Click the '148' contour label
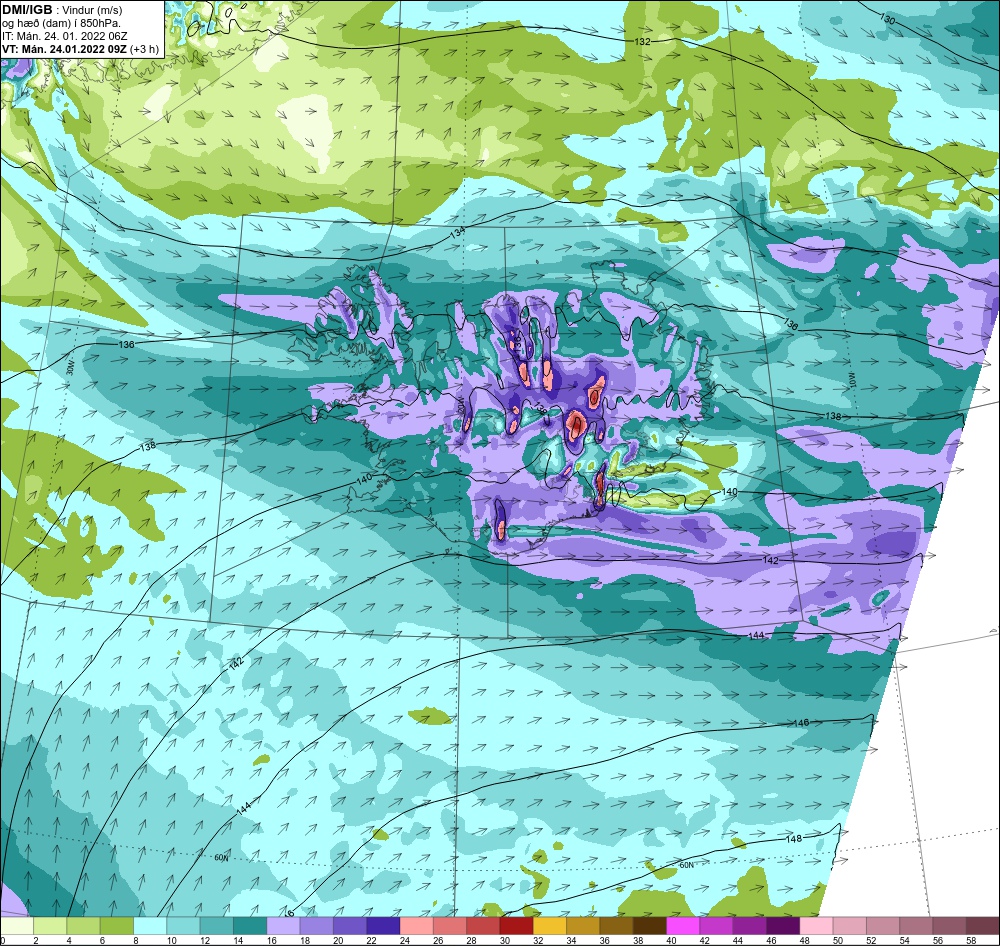Image resolution: width=1000 pixels, height=946 pixels. (x=793, y=839)
